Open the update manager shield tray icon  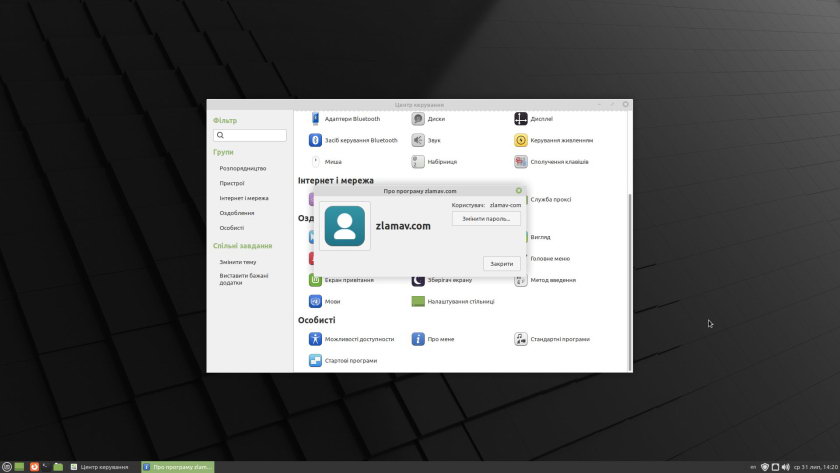click(x=765, y=467)
